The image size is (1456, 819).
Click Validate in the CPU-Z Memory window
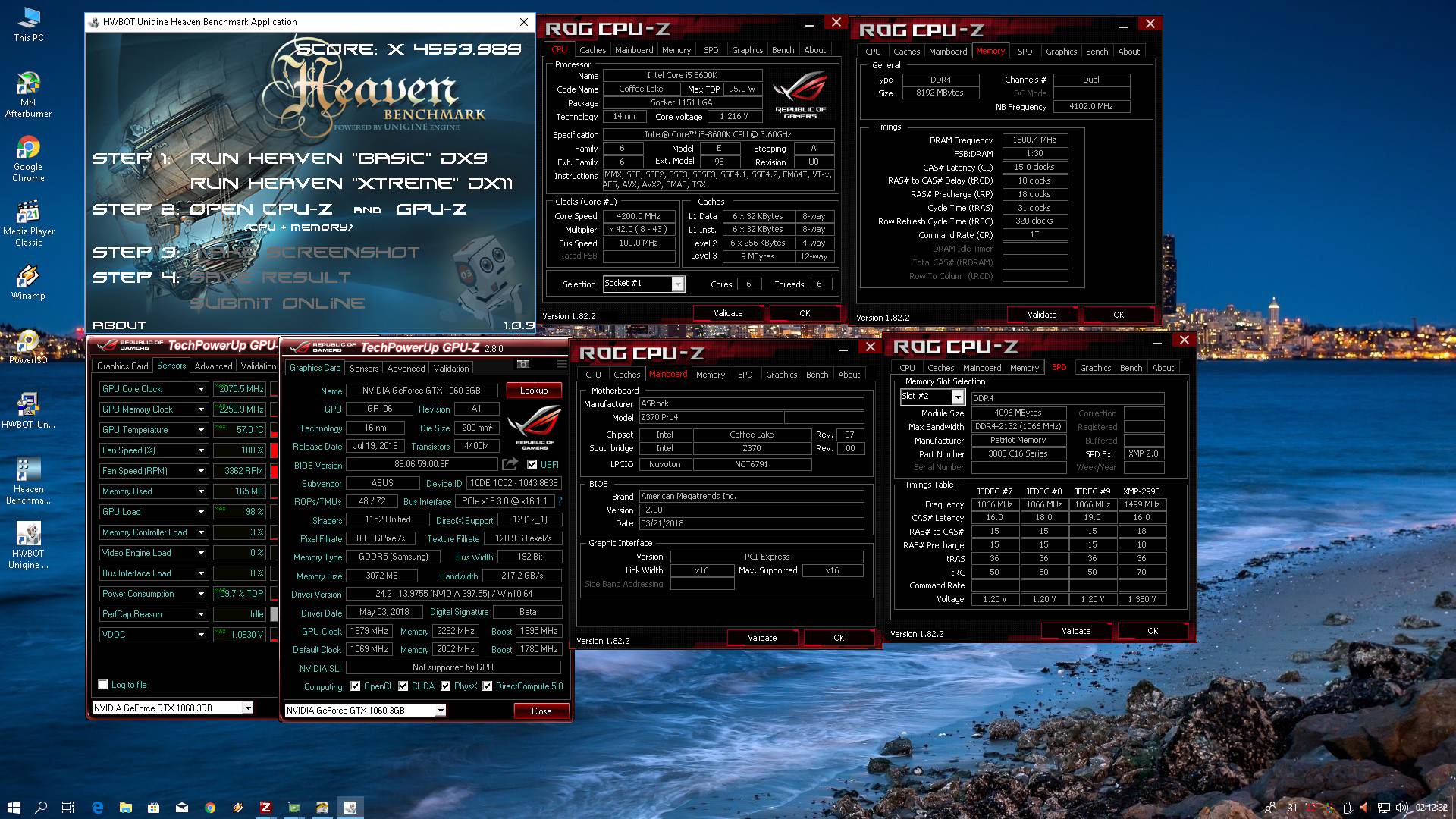(1042, 315)
